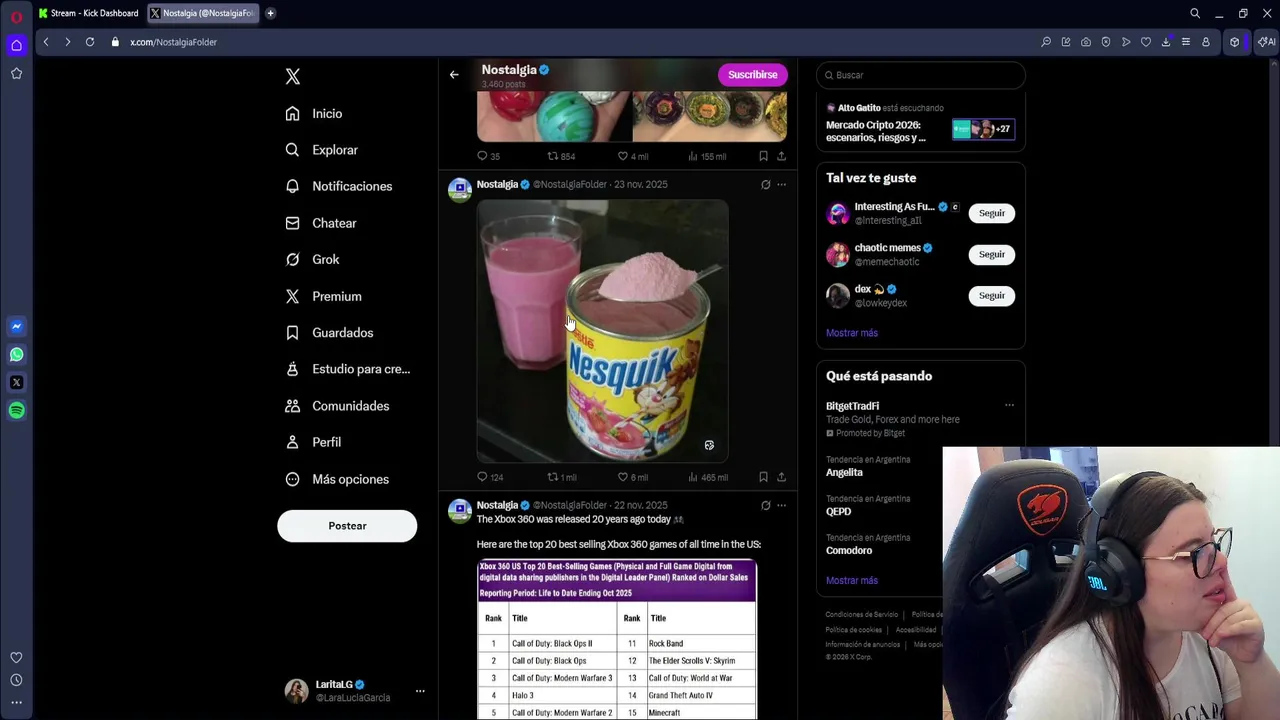Open the extensions cube icon

pyautogui.click(x=1235, y=42)
